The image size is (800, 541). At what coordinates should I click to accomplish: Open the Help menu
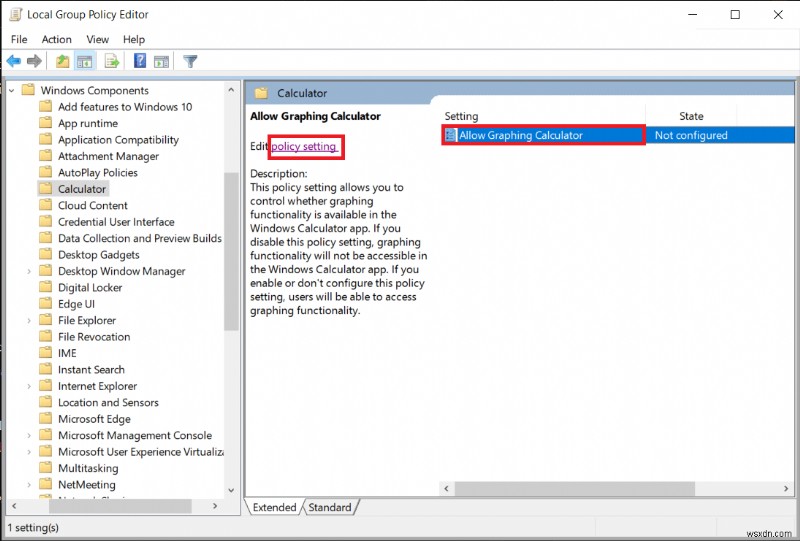pyautogui.click(x=134, y=39)
